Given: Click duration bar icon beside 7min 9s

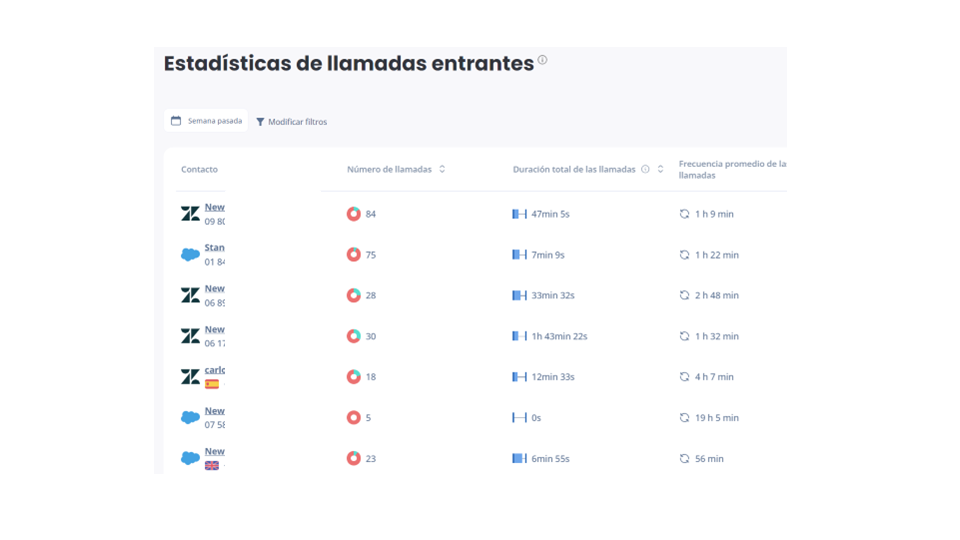Looking at the screenshot, I should [x=519, y=255].
